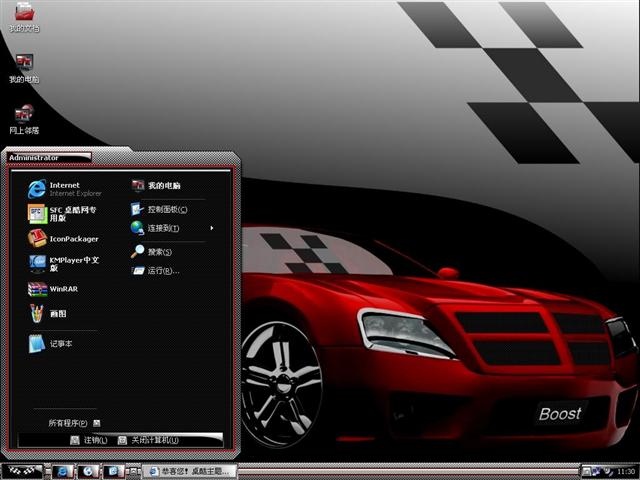
Task: Click 关闭计算机 (Shut Down) button
Action: [148, 440]
